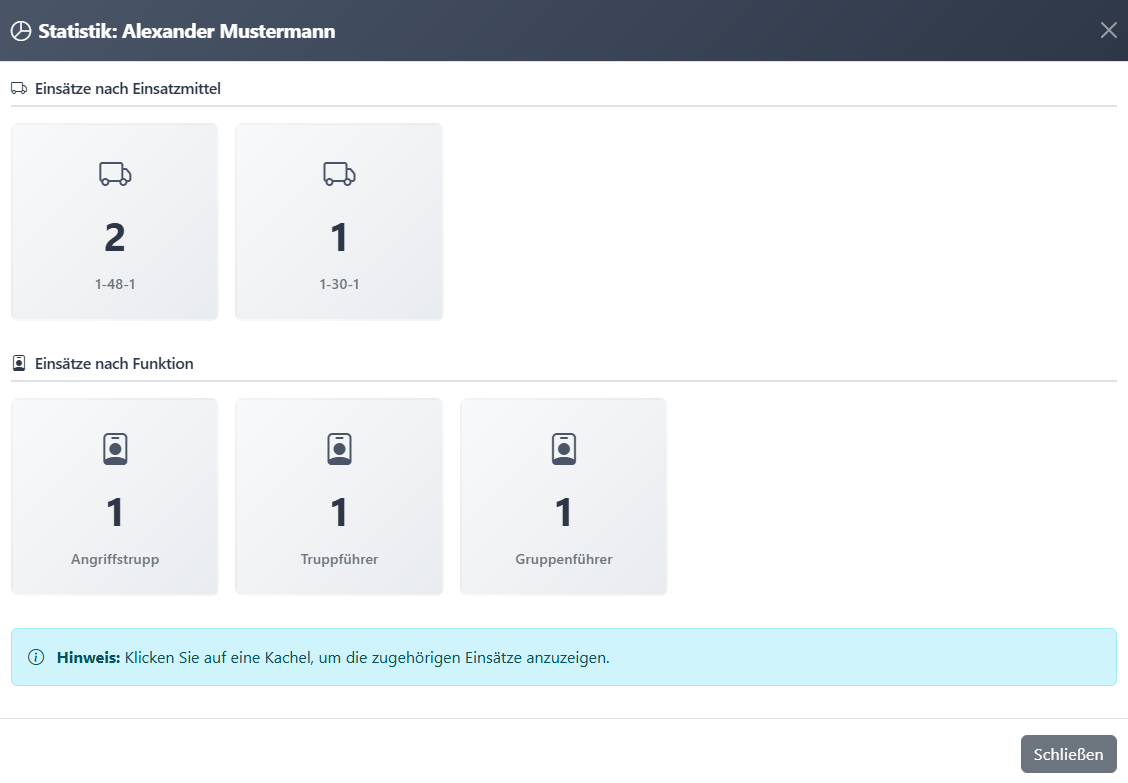Select the Truppführer label on its tile
Viewport: 1128px width, 783px height.
(x=339, y=559)
